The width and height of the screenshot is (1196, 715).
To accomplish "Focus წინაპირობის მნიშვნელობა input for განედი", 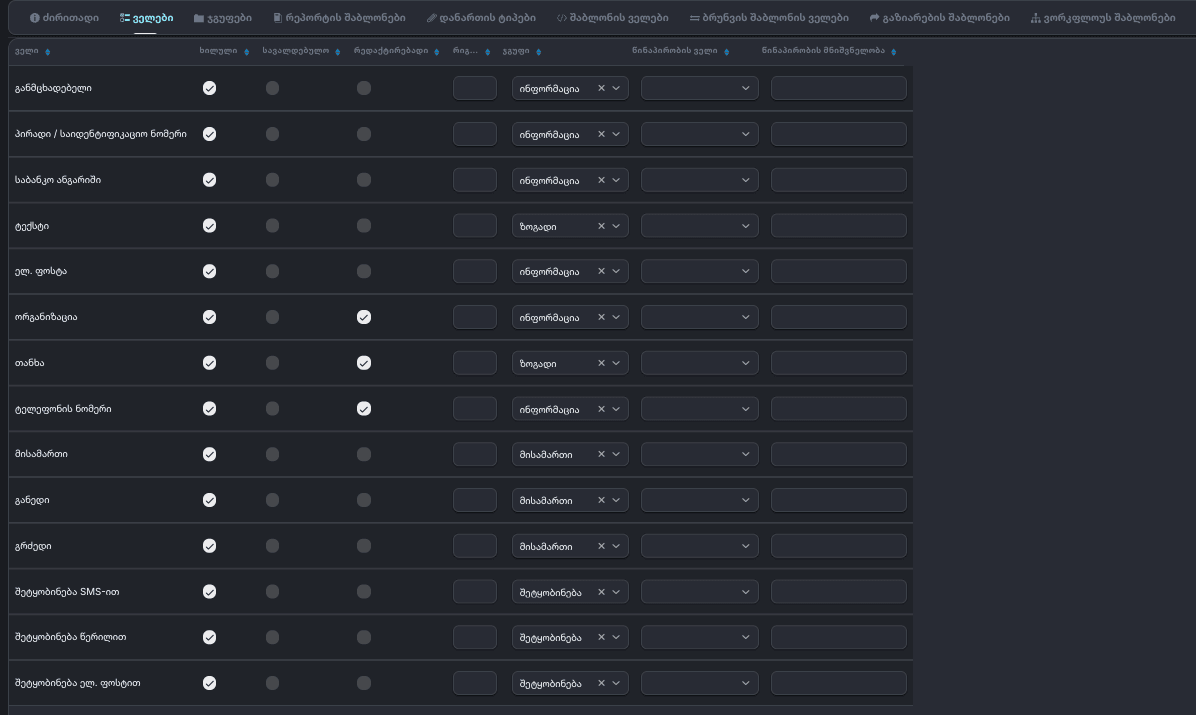I will 838,500.
